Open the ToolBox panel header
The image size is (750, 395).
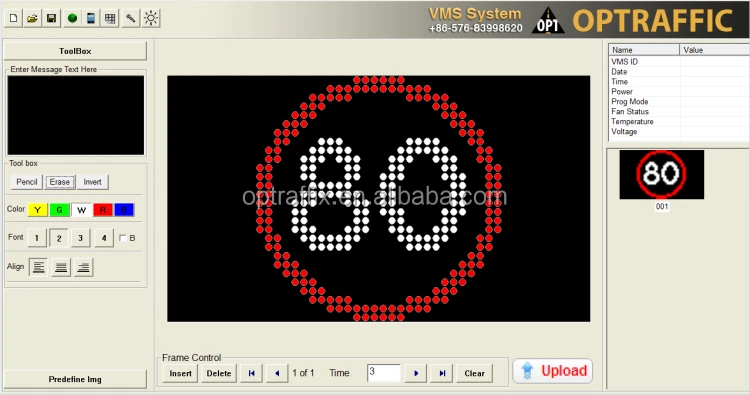(x=75, y=51)
